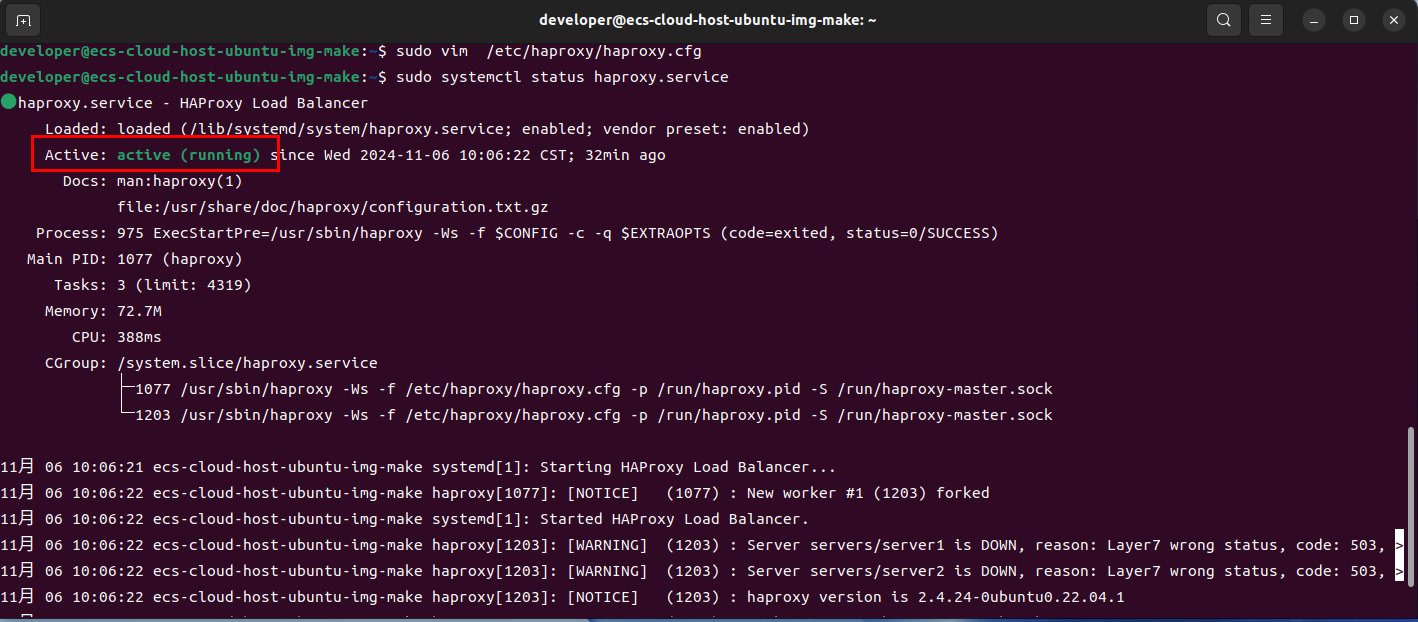Click truncation arrow on server1 DOWN line
Image resolution: width=1418 pixels, height=622 pixels.
[x=1399, y=545]
